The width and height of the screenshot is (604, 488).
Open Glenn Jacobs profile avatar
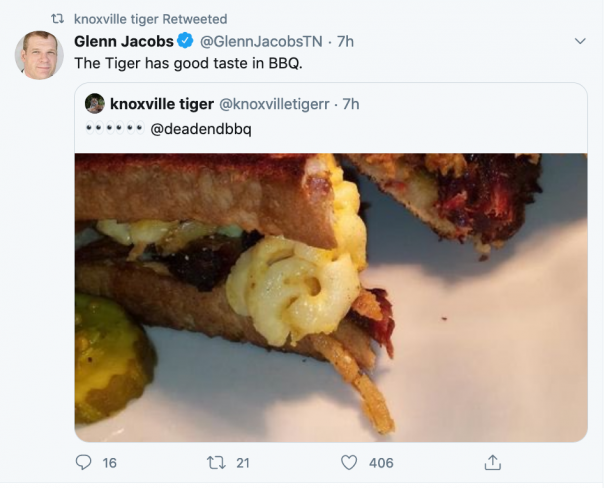tap(39, 55)
